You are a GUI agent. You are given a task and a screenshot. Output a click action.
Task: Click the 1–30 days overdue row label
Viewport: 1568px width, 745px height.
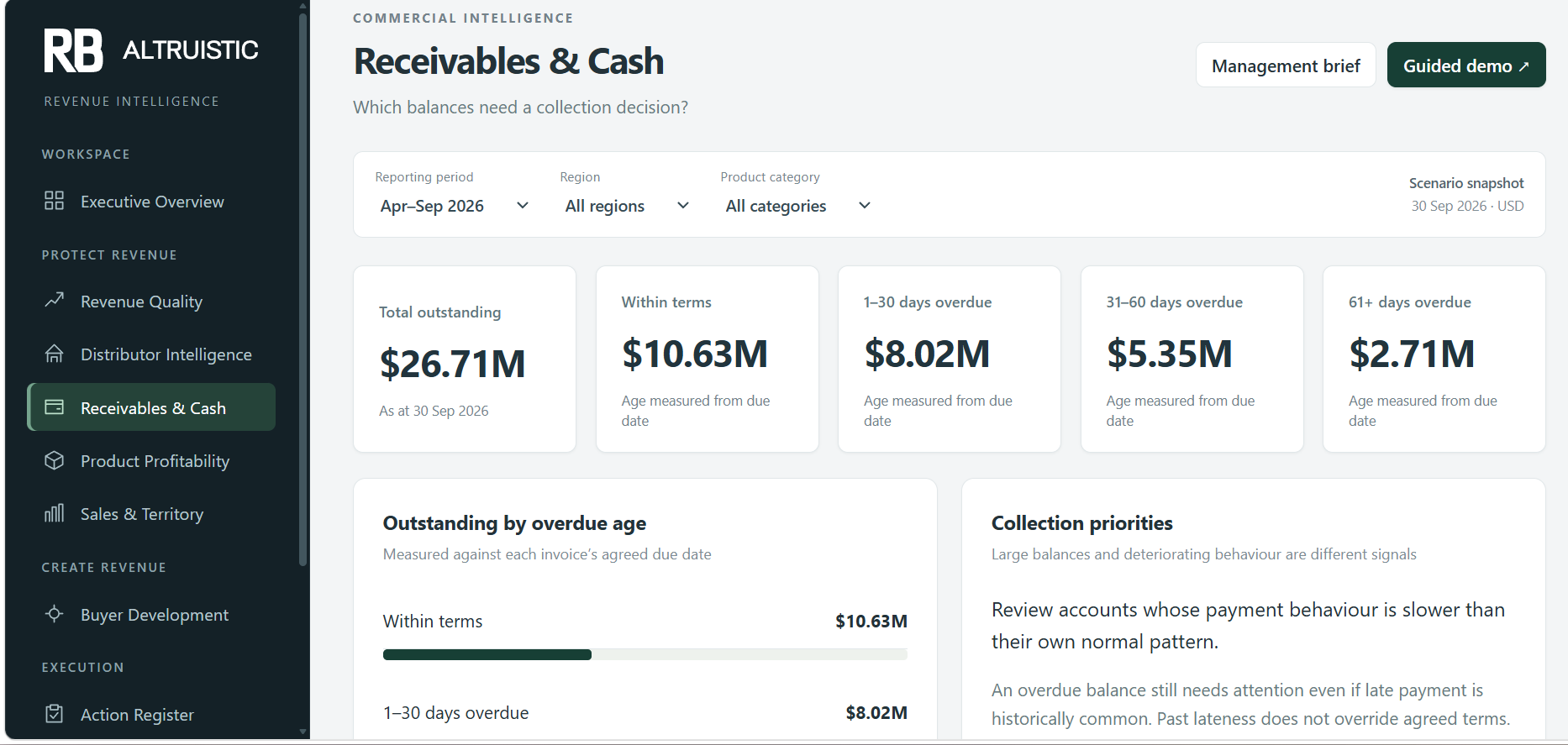pos(455,713)
